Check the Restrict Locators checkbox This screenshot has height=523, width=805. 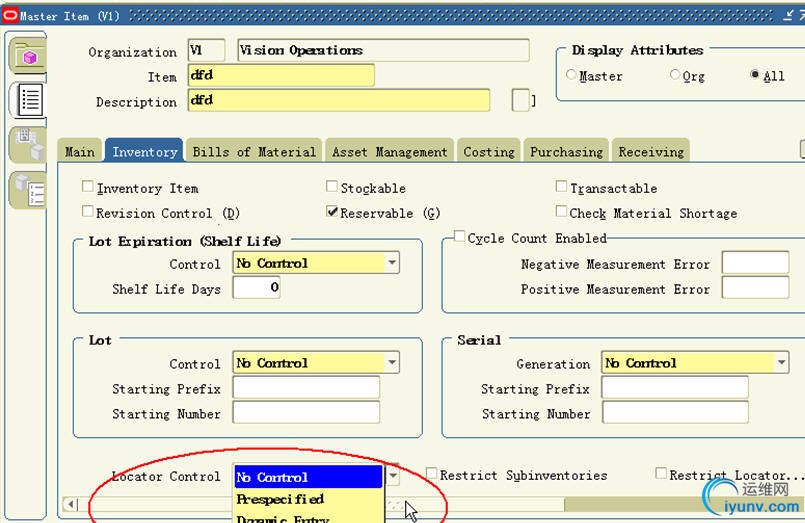tap(661, 473)
